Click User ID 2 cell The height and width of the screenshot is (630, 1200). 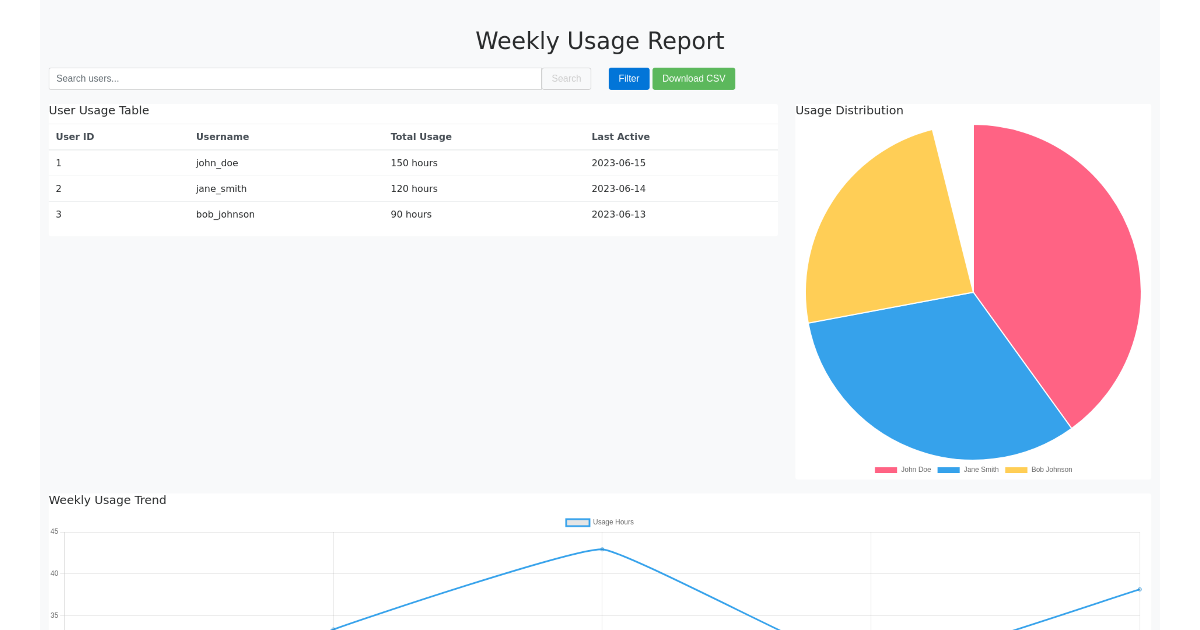[x=58, y=189]
